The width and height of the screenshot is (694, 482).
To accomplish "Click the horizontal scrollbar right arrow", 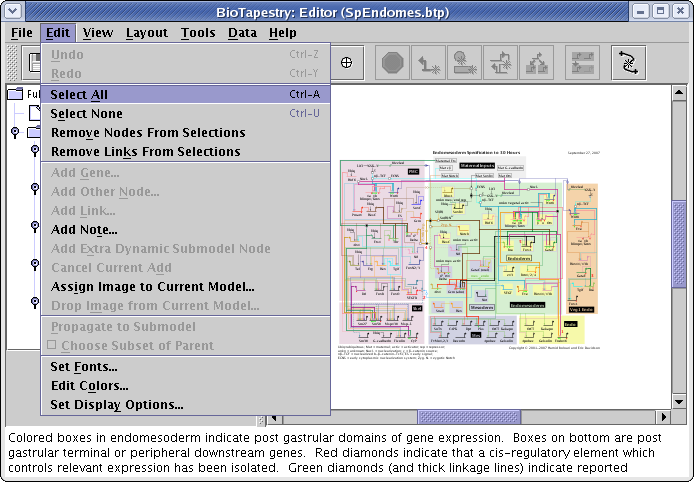I will (664, 417).
